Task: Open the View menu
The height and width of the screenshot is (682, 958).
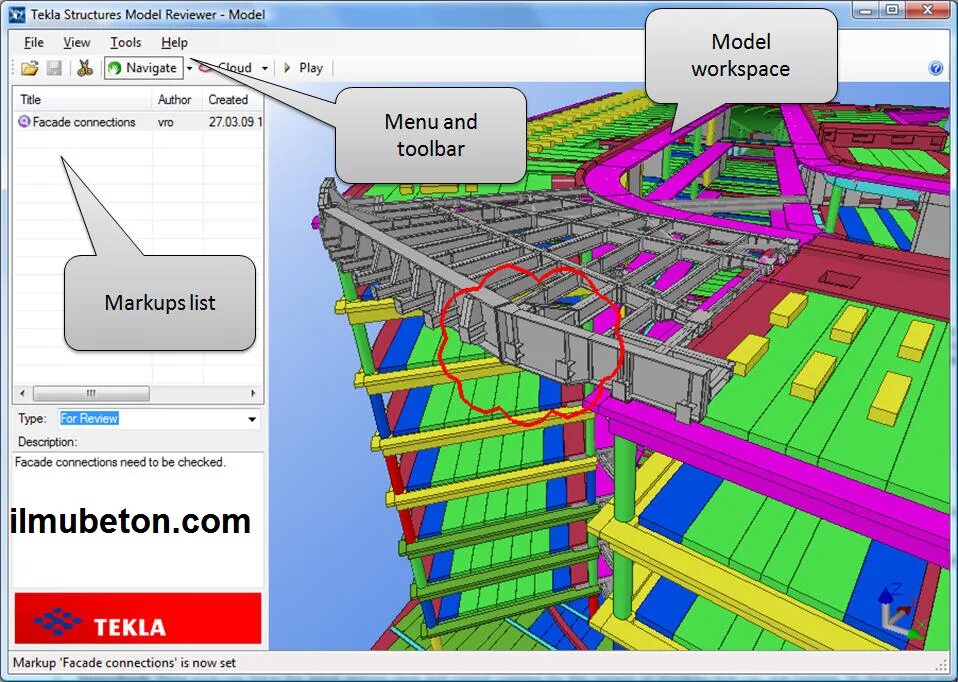Action: (x=76, y=43)
